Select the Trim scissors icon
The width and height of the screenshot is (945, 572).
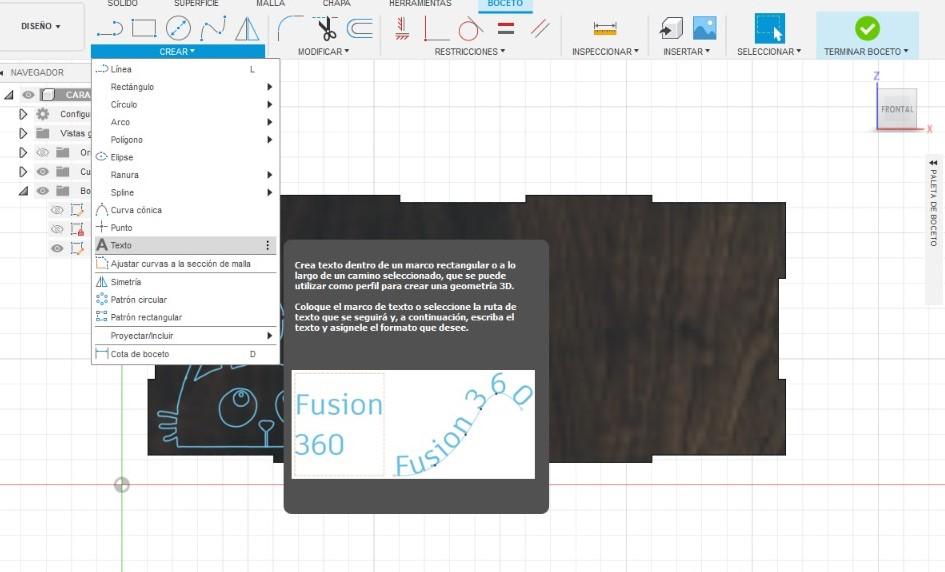pos(326,28)
